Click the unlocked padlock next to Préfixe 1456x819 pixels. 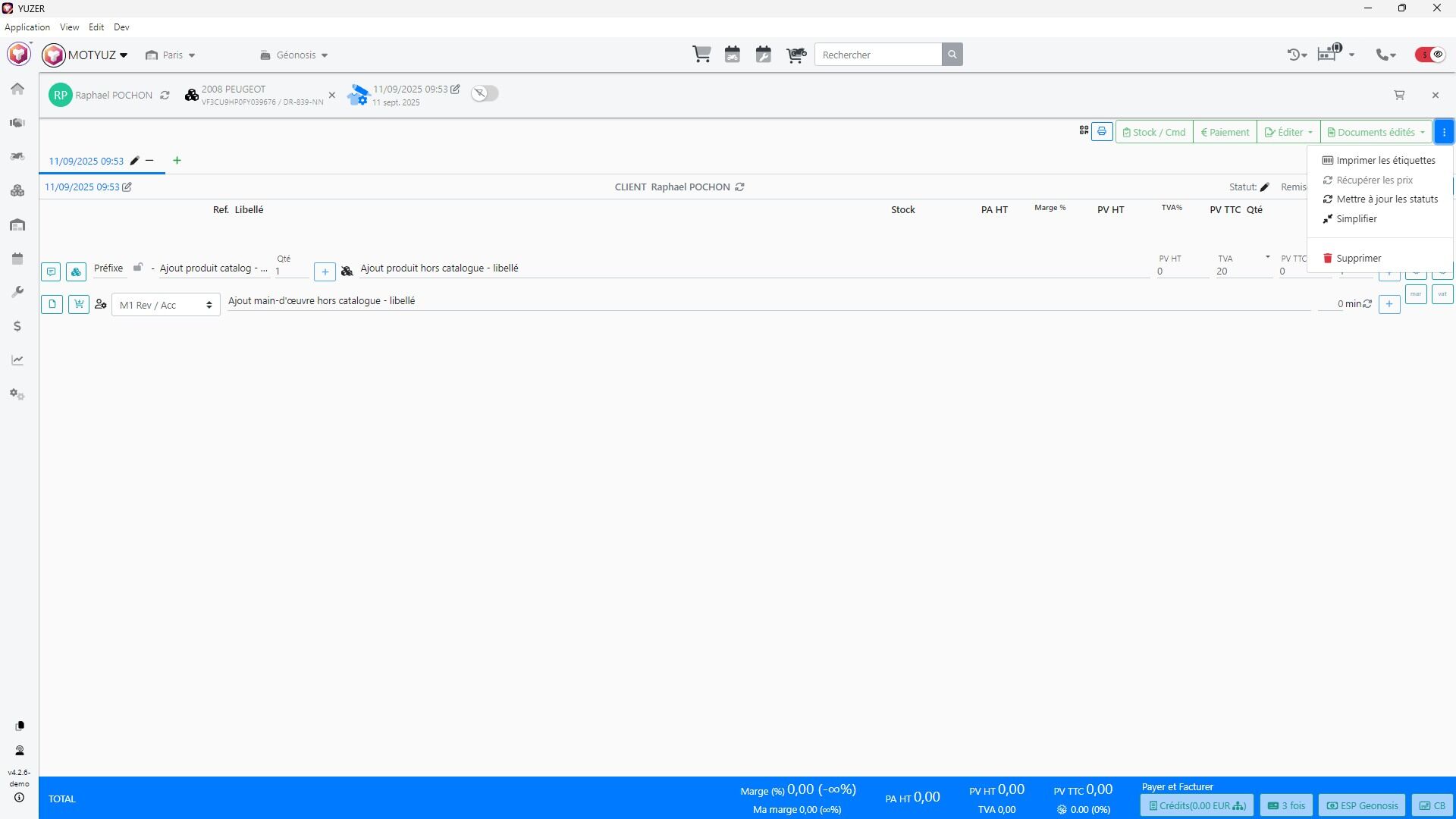(x=138, y=268)
